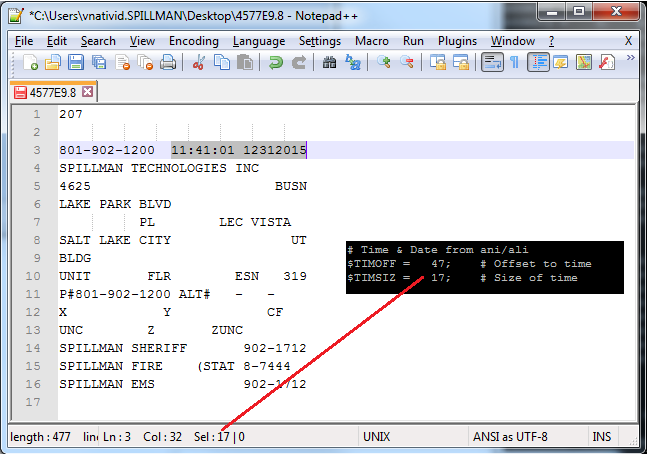The width and height of the screenshot is (647, 454).
Task: Click the Save All icon
Action: [x=99, y=63]
